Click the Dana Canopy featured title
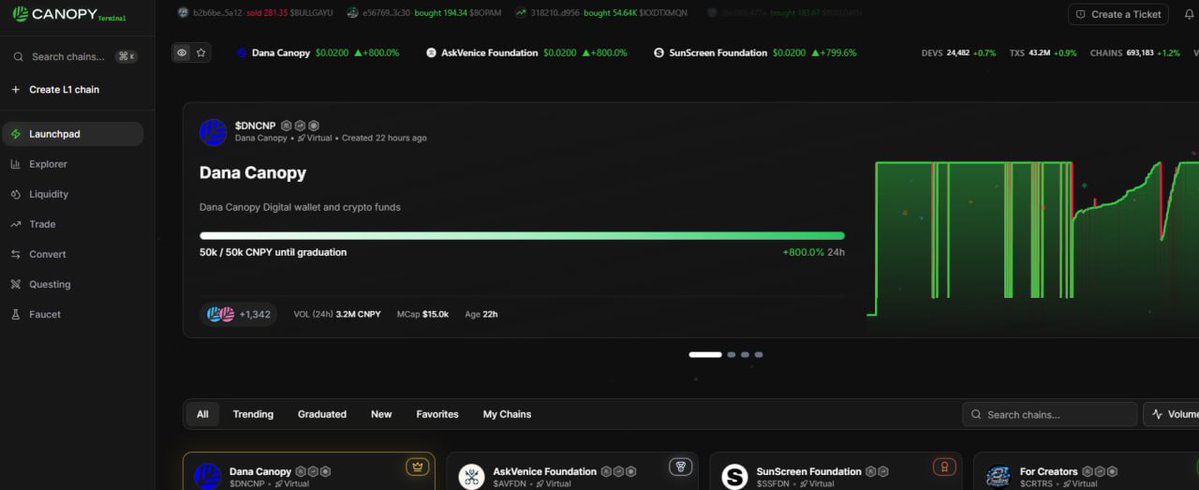Screen dimensions: 1199x490 tap(253, 173)
